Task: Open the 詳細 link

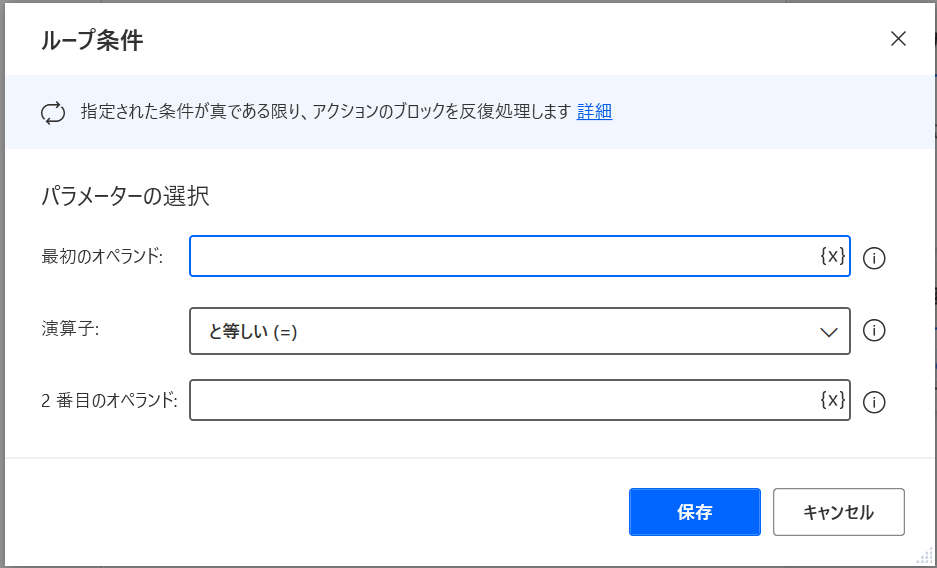Action: tap(594, 112)
